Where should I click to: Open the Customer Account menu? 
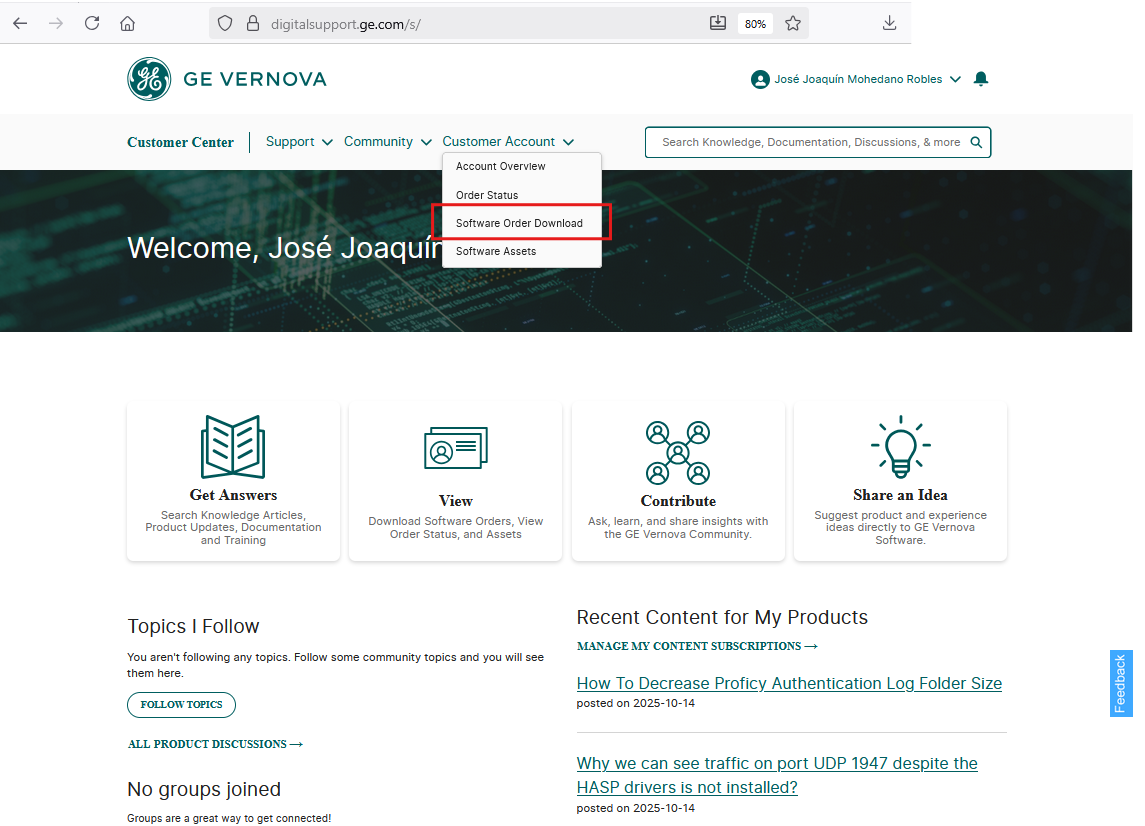point(499,142)
